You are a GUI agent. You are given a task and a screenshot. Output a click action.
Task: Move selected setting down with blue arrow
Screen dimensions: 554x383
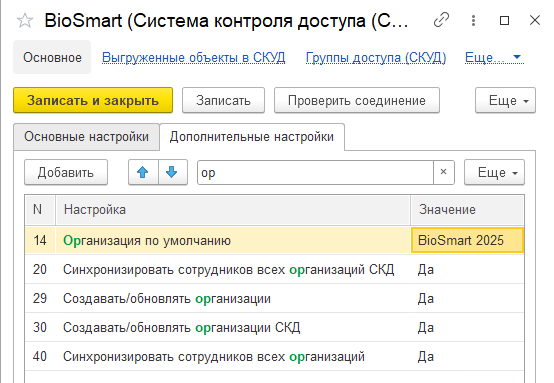(172, 172)
